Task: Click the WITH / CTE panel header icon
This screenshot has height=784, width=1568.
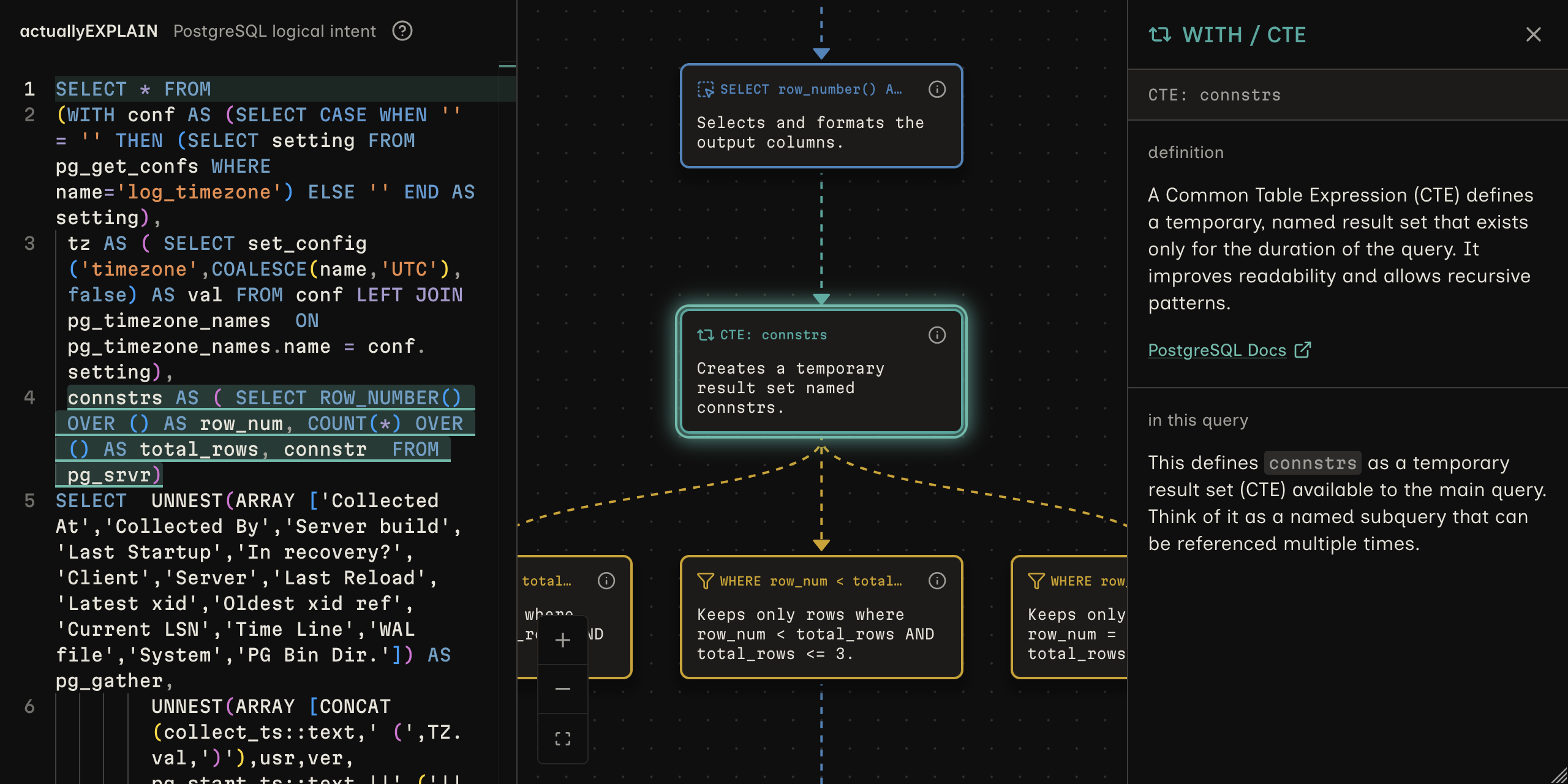Action: tap(1159, 34)
